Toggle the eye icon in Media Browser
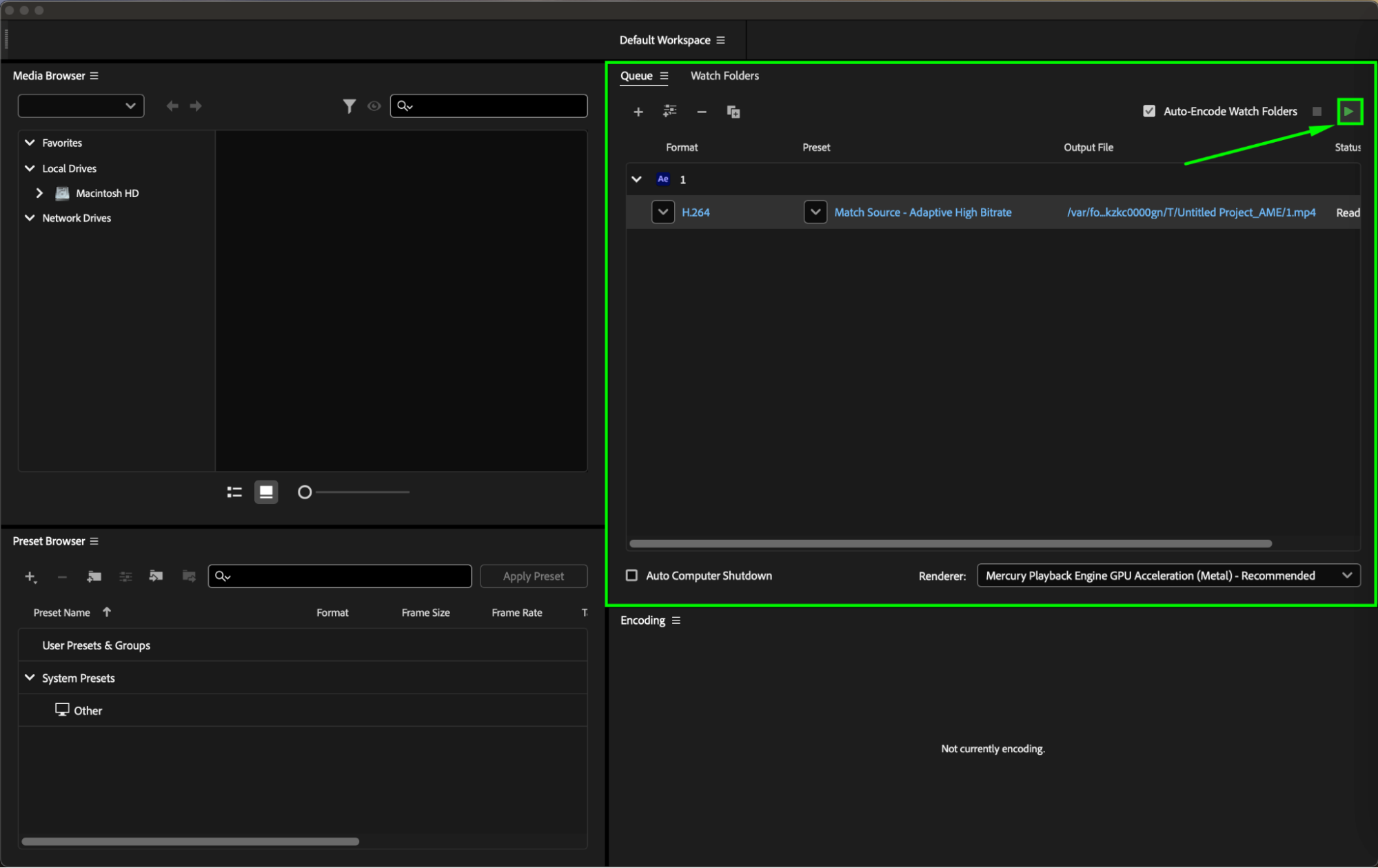The image size is (1378, 868). 374,105
